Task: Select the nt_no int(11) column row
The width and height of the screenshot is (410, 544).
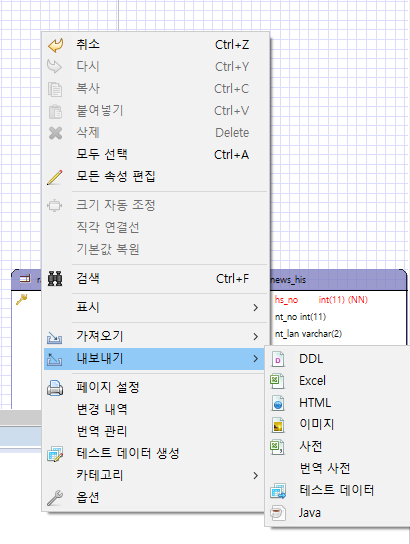Action: pos(300,317)
